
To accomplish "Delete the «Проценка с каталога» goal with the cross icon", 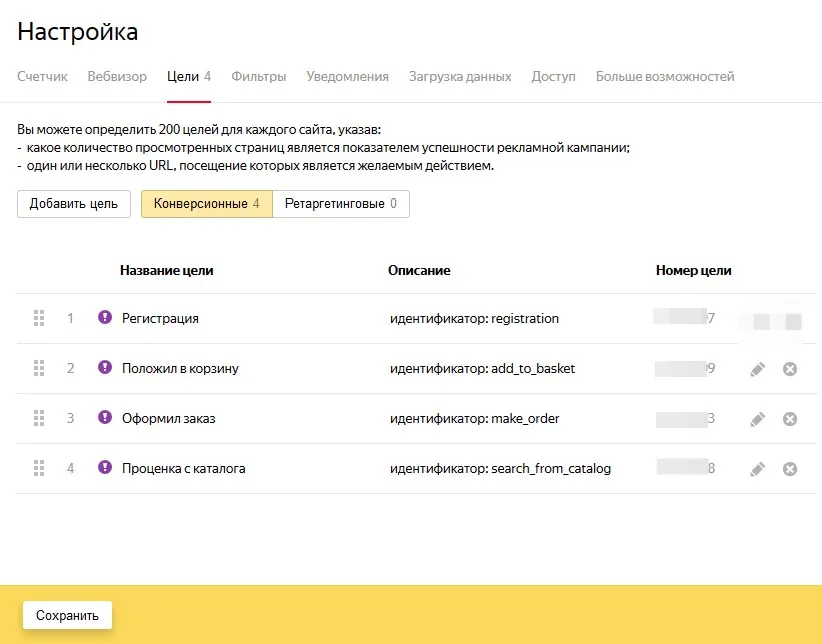I will (789, 468).
